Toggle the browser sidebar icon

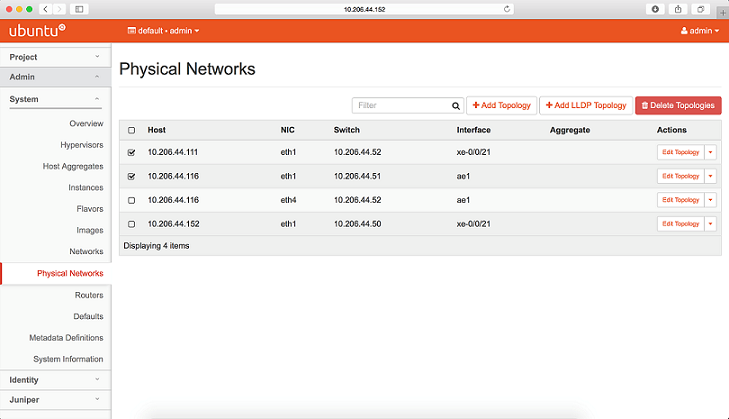[x=79, y=9]
